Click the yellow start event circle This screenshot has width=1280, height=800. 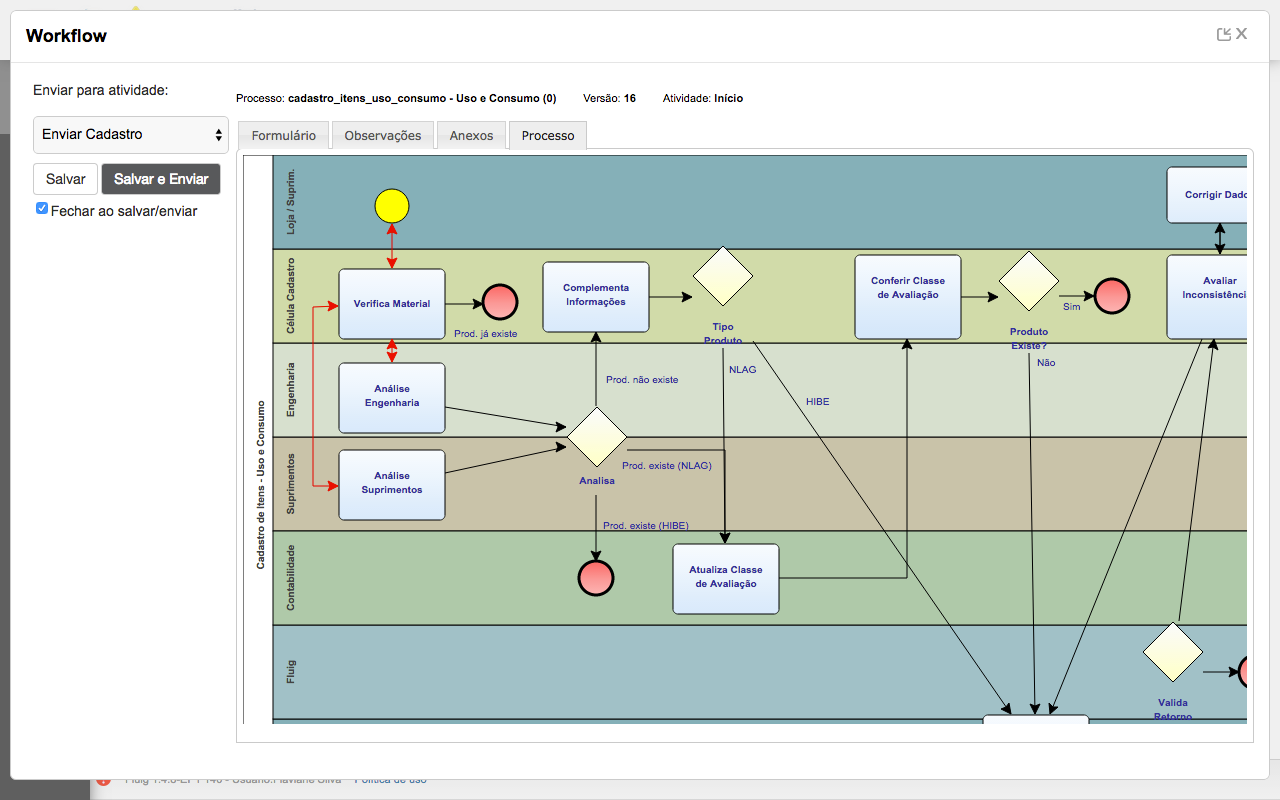point(392,206)
